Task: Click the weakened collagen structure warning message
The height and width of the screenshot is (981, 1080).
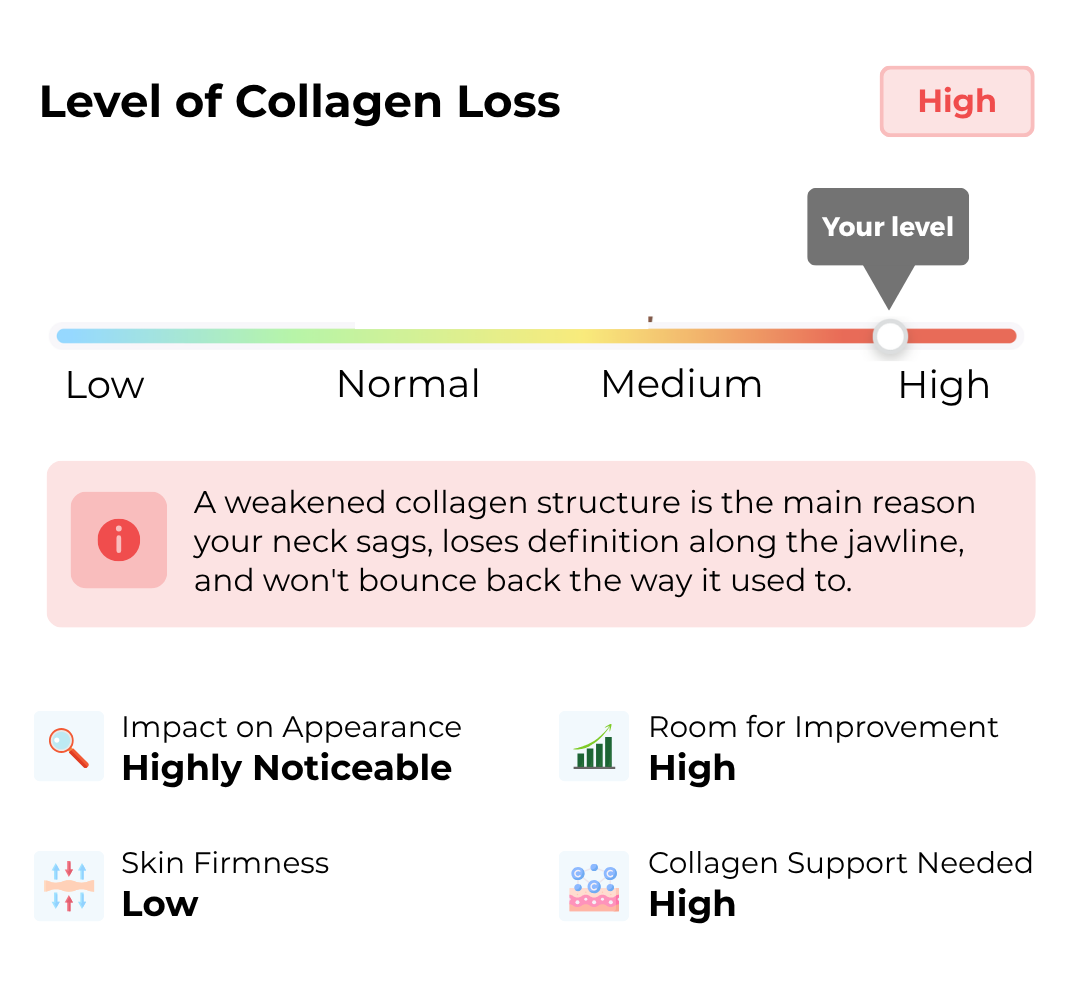Action: (584, 541)
